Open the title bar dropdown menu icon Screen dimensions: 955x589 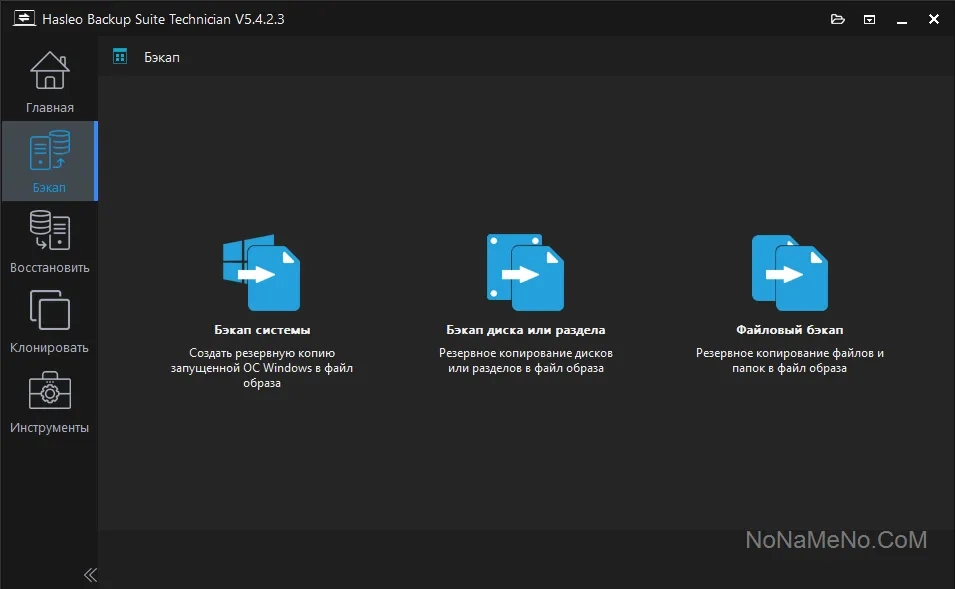click(869, 19)
